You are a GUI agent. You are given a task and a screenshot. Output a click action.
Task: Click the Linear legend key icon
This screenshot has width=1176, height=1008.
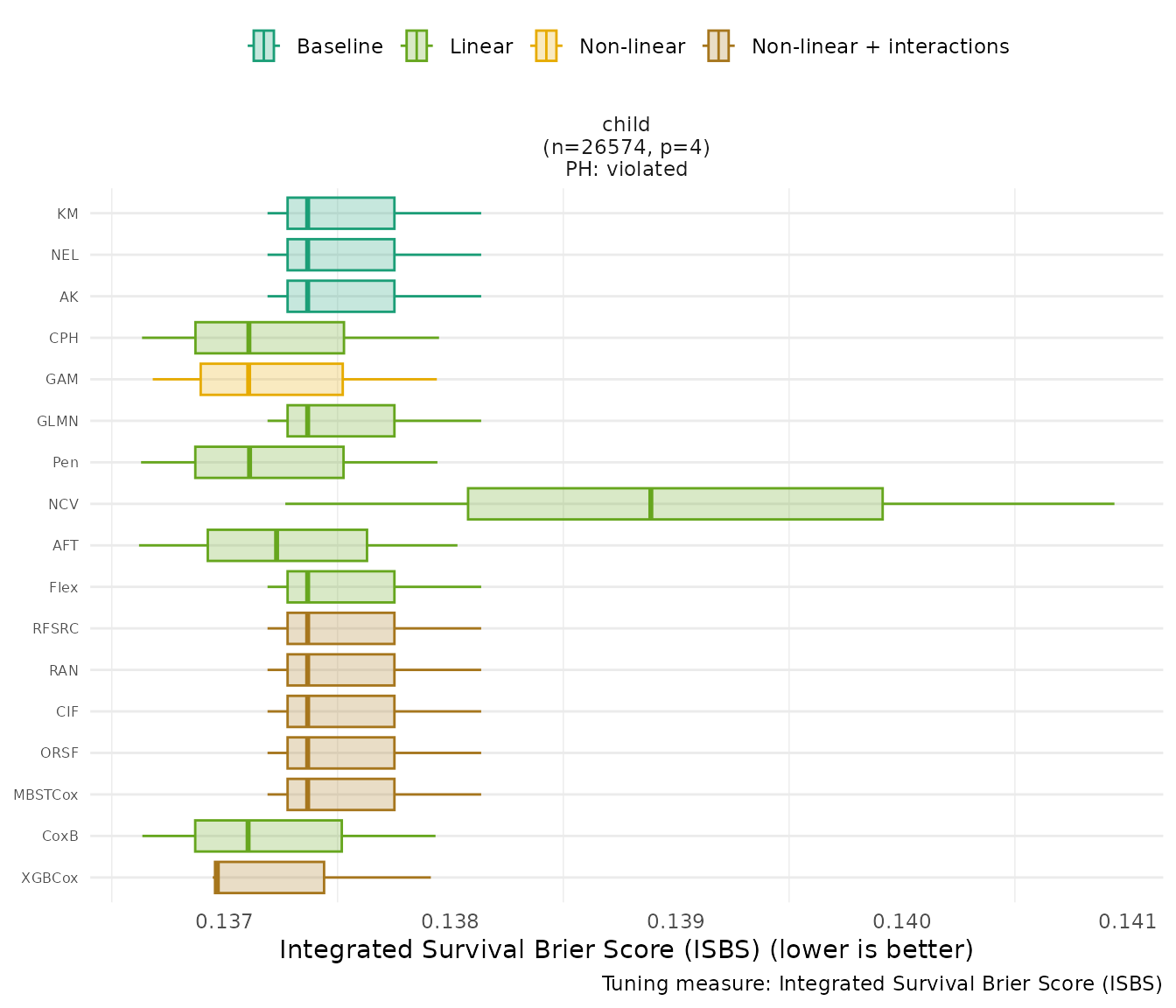click(x=416, y=45)
